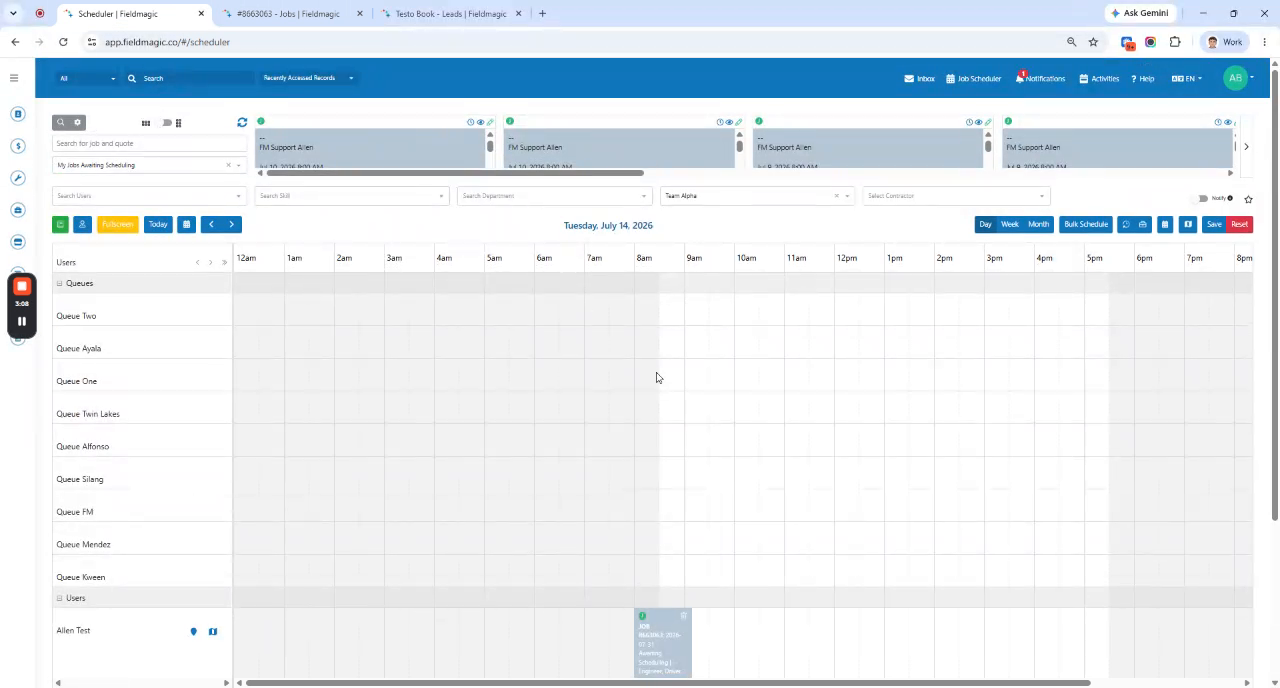The width and height of the screenshot is (1280, 688).
Task: Click the search magnifier in job panel
Action: click(61, 122)
